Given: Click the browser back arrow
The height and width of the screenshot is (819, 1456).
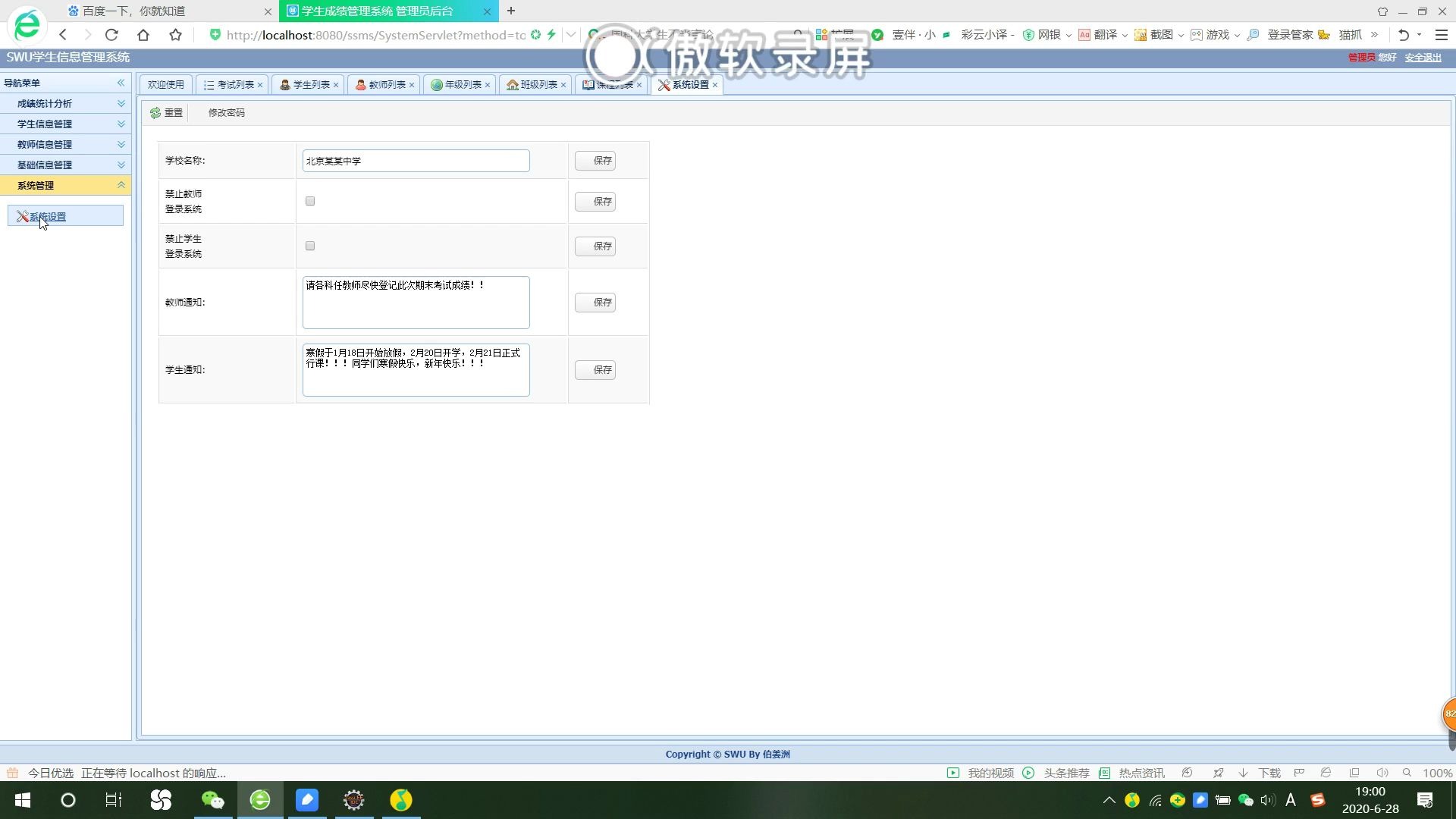Looking at the screenshot, I should (64, 35).
